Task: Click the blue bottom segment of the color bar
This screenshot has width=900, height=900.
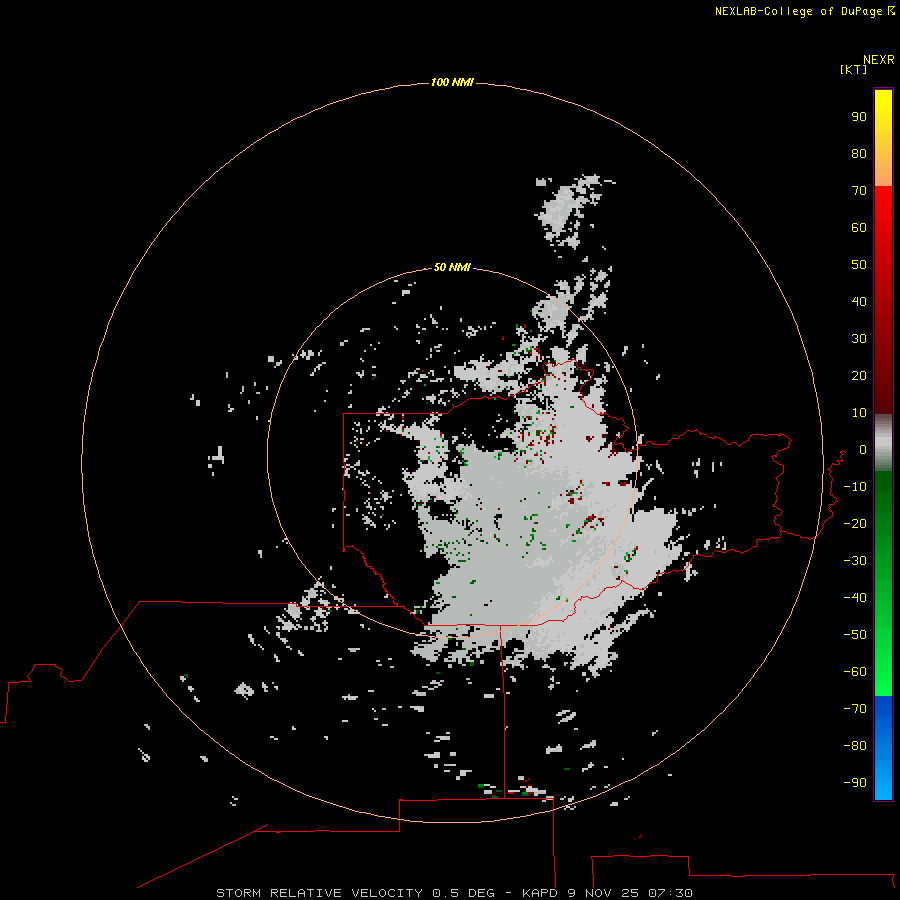Action: tap(883, 747)
